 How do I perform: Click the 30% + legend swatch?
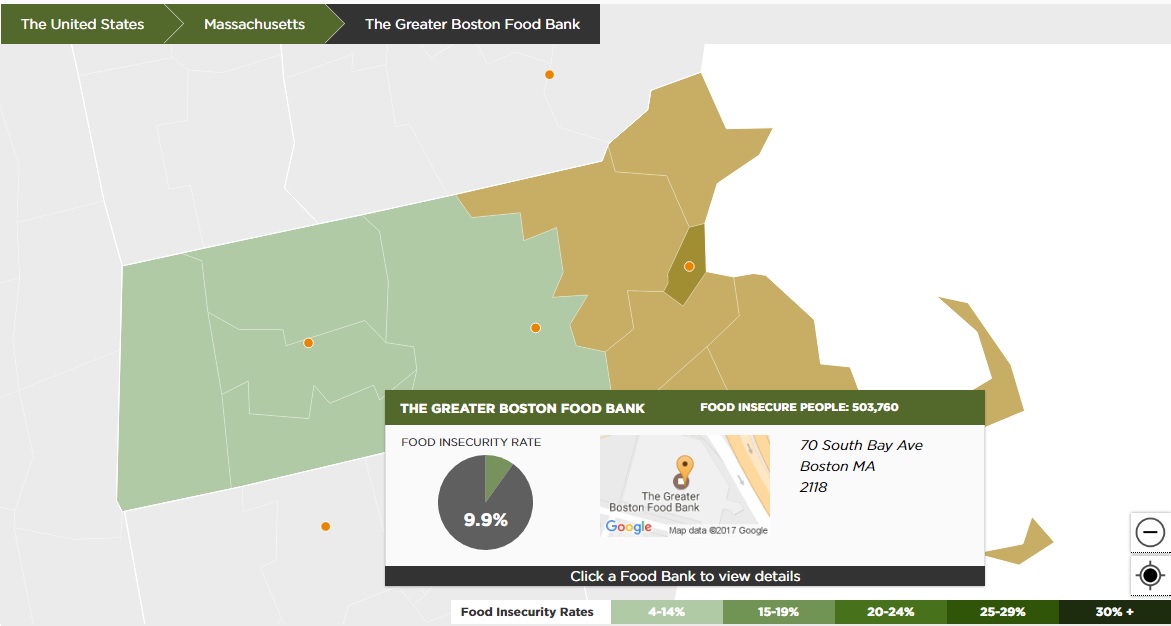[1115, 612]
